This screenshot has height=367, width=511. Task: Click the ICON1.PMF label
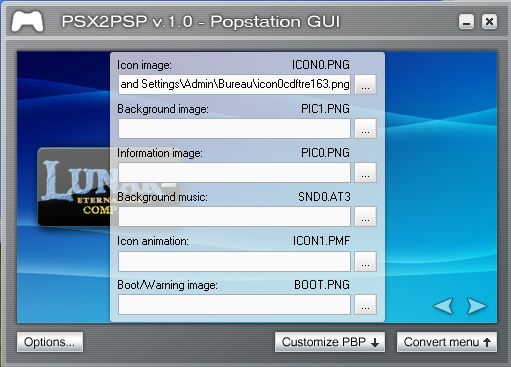click(321, 241)
